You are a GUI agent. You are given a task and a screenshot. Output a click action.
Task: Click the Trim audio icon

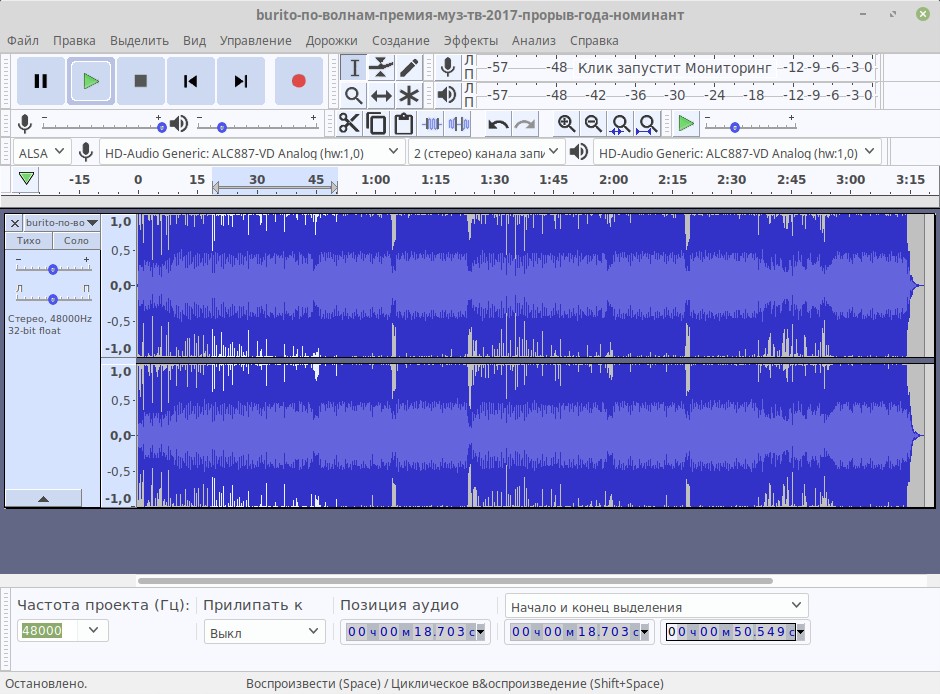pos(432,124)
